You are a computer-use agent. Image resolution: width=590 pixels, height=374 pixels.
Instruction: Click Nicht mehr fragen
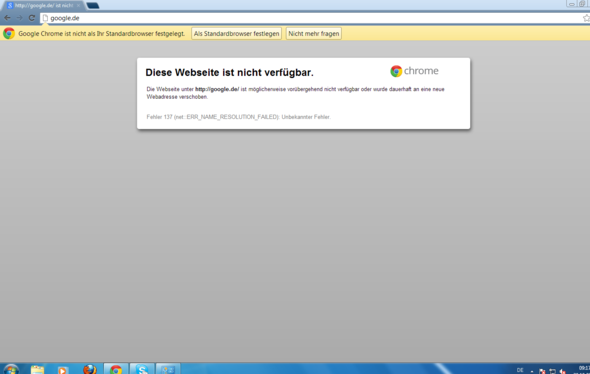(313, 33)
